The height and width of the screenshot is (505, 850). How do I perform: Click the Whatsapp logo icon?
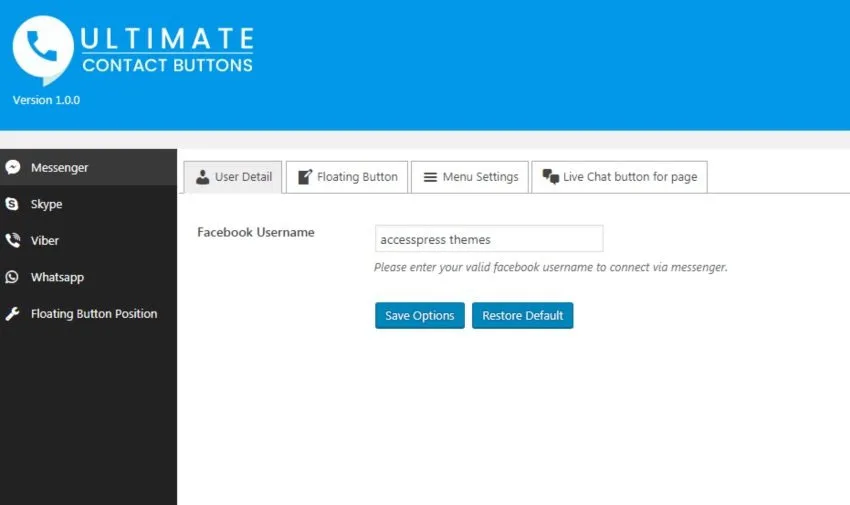coord(12,277)
